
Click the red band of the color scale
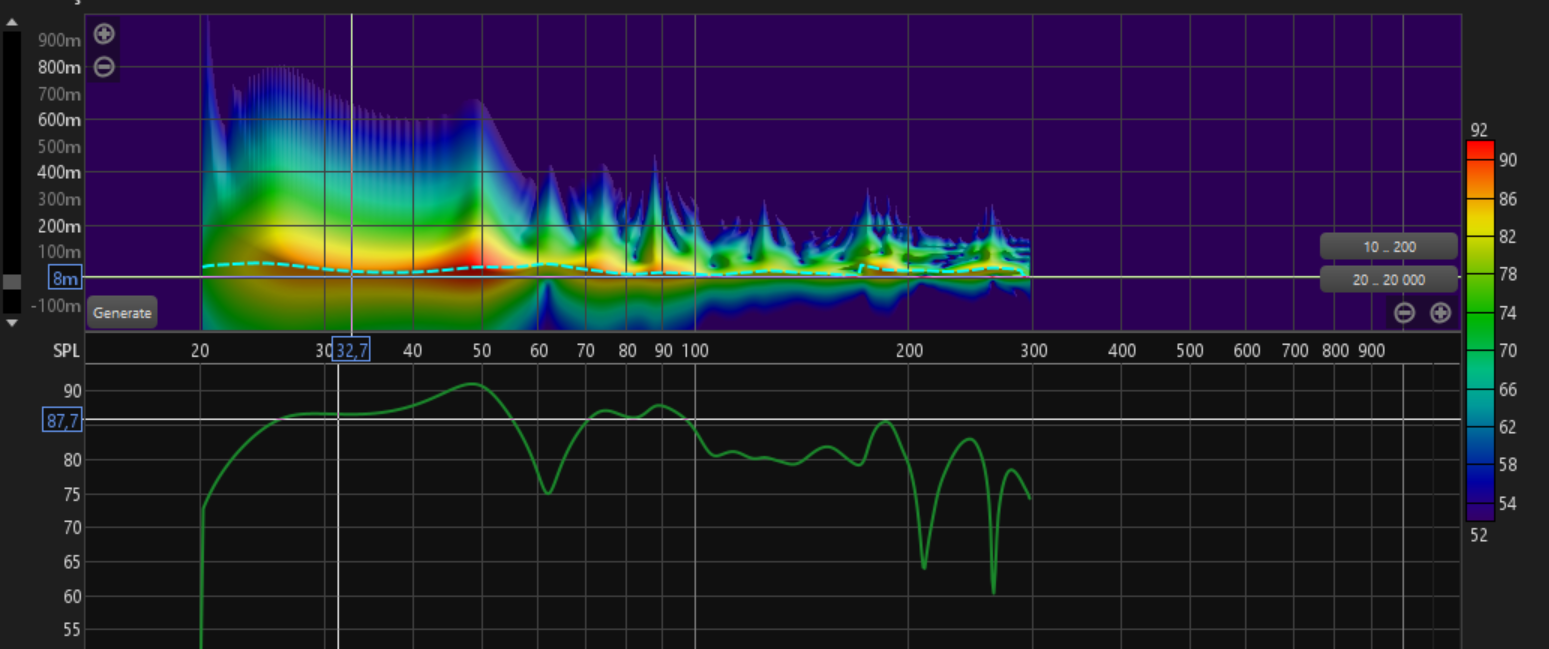click(1480, 152)
